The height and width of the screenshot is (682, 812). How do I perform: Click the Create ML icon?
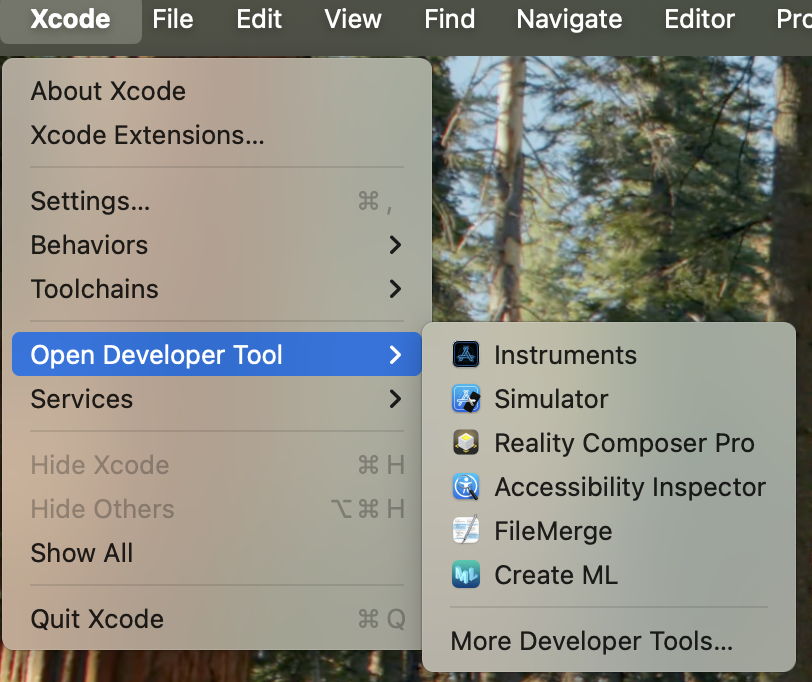466,575
